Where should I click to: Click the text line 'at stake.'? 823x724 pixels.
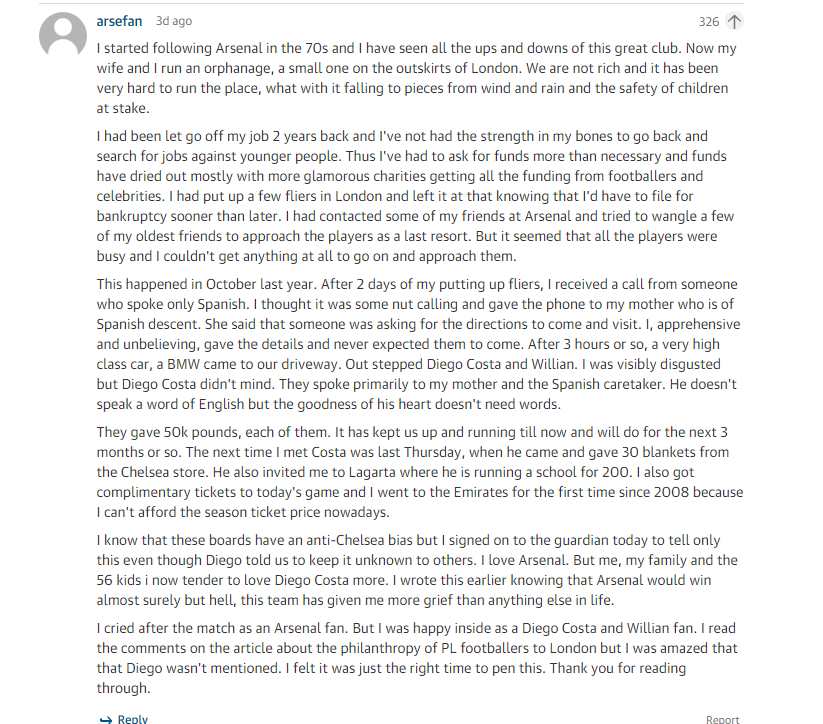123,108
